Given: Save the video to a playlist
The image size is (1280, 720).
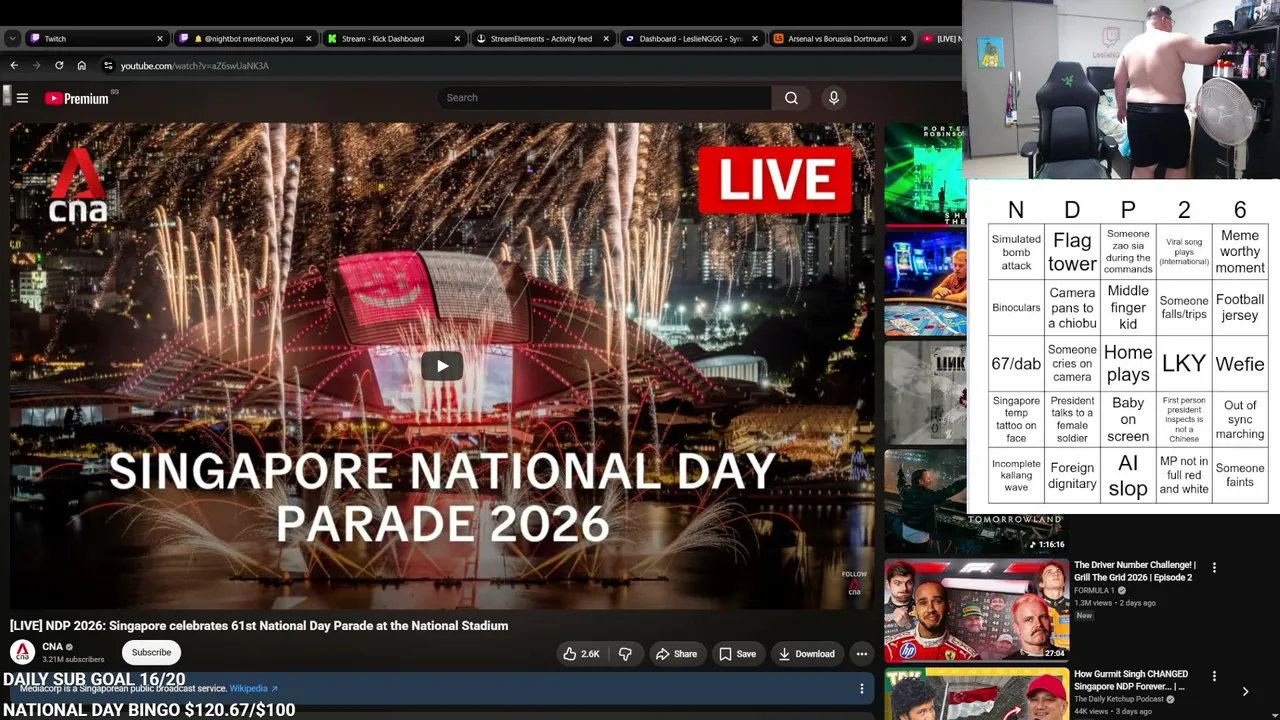Looking at the screenshot, I should click(738, 654).
